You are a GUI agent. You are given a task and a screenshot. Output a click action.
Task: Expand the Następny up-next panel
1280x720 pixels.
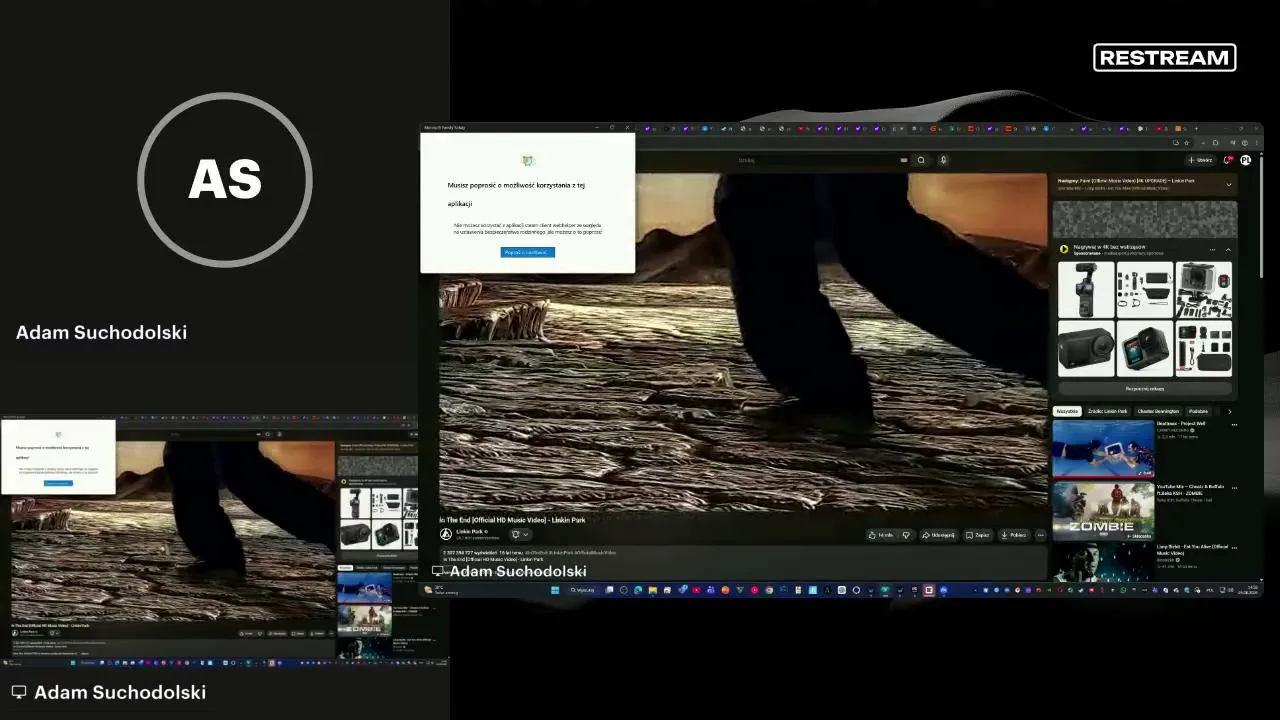pyautogui.click(x=1229, y=184)
